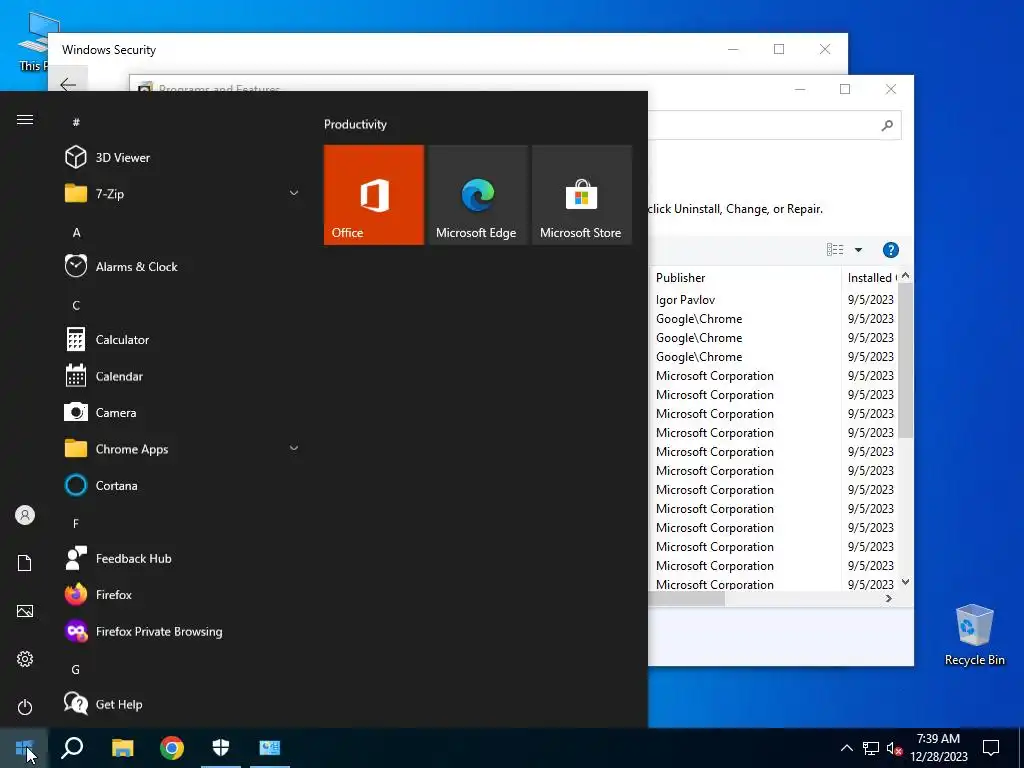Viewport: 1024px width, 768px height.
Task: Click the search box in Programs and Features
Action: (x=774, y=125)
